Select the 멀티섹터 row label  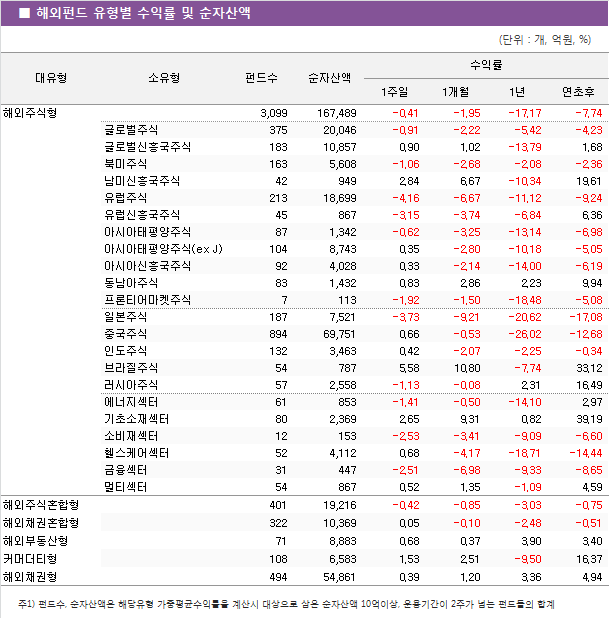coord(125,487)
